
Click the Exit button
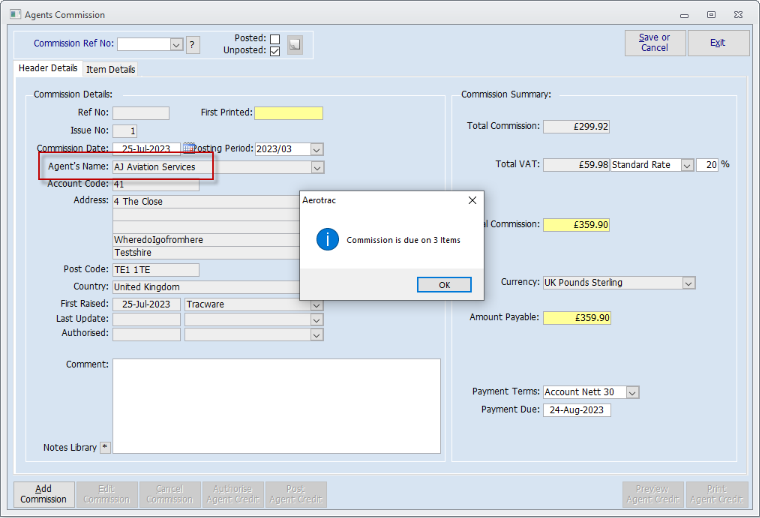[x=717, y=43]
